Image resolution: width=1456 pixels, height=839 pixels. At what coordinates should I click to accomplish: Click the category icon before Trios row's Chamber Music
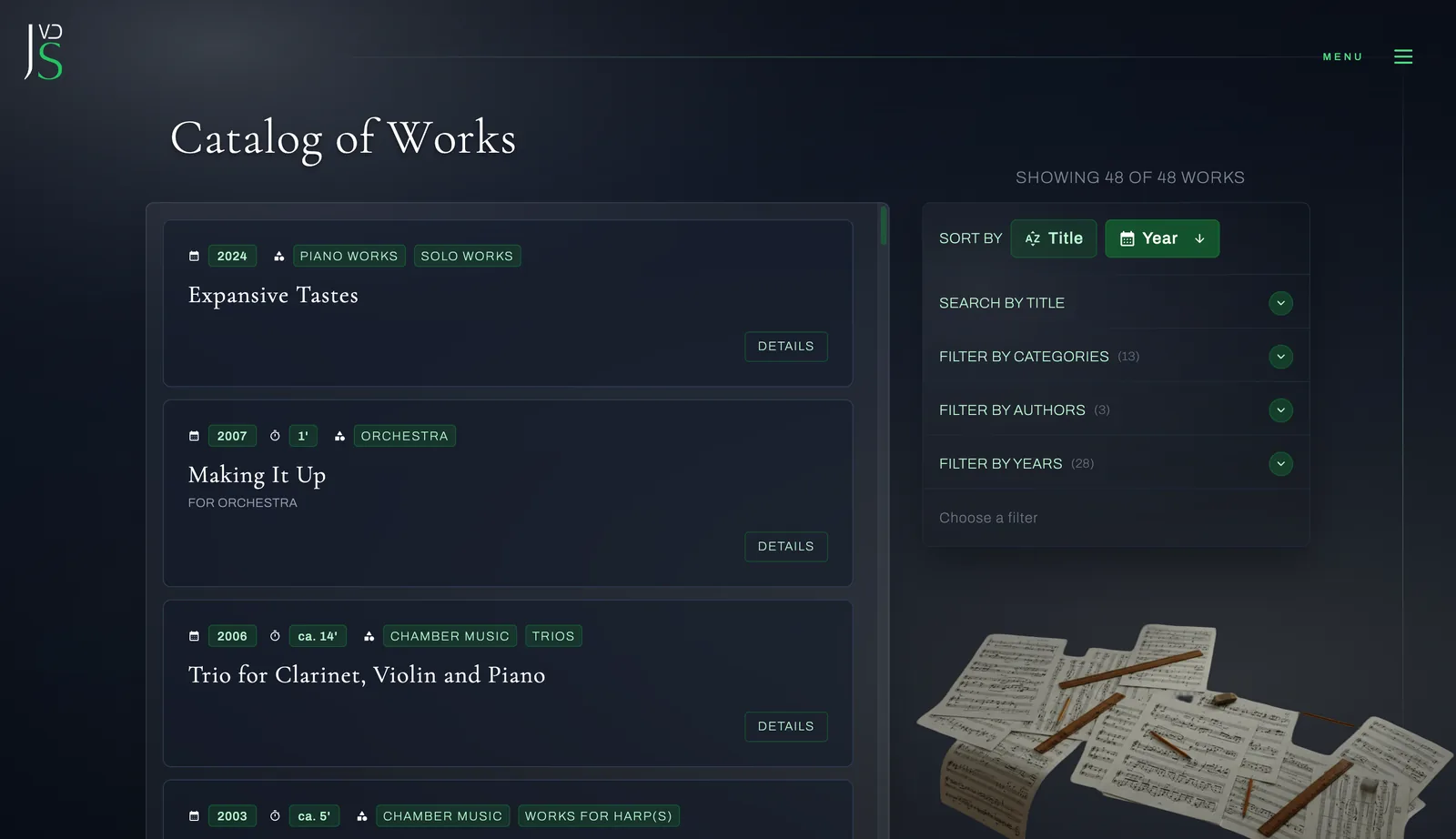pos(369,637)
